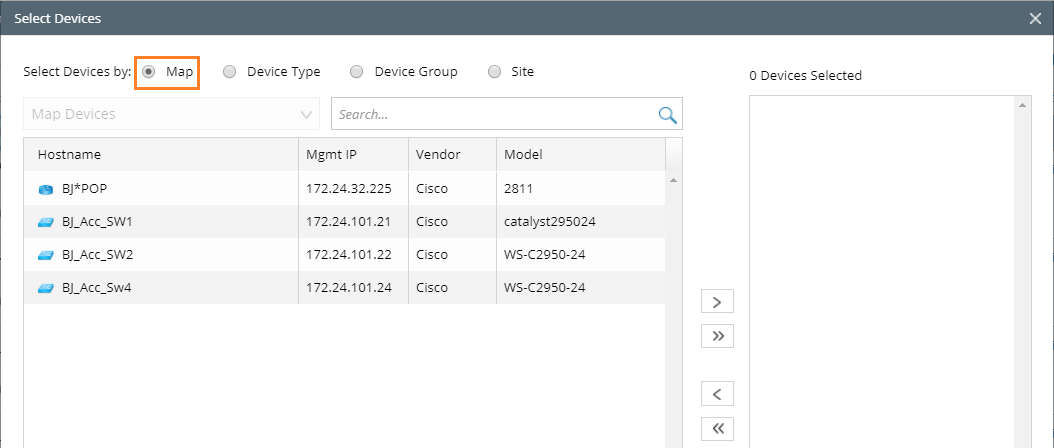Click the BJ_Acc_SW2 switch icon

45,254
